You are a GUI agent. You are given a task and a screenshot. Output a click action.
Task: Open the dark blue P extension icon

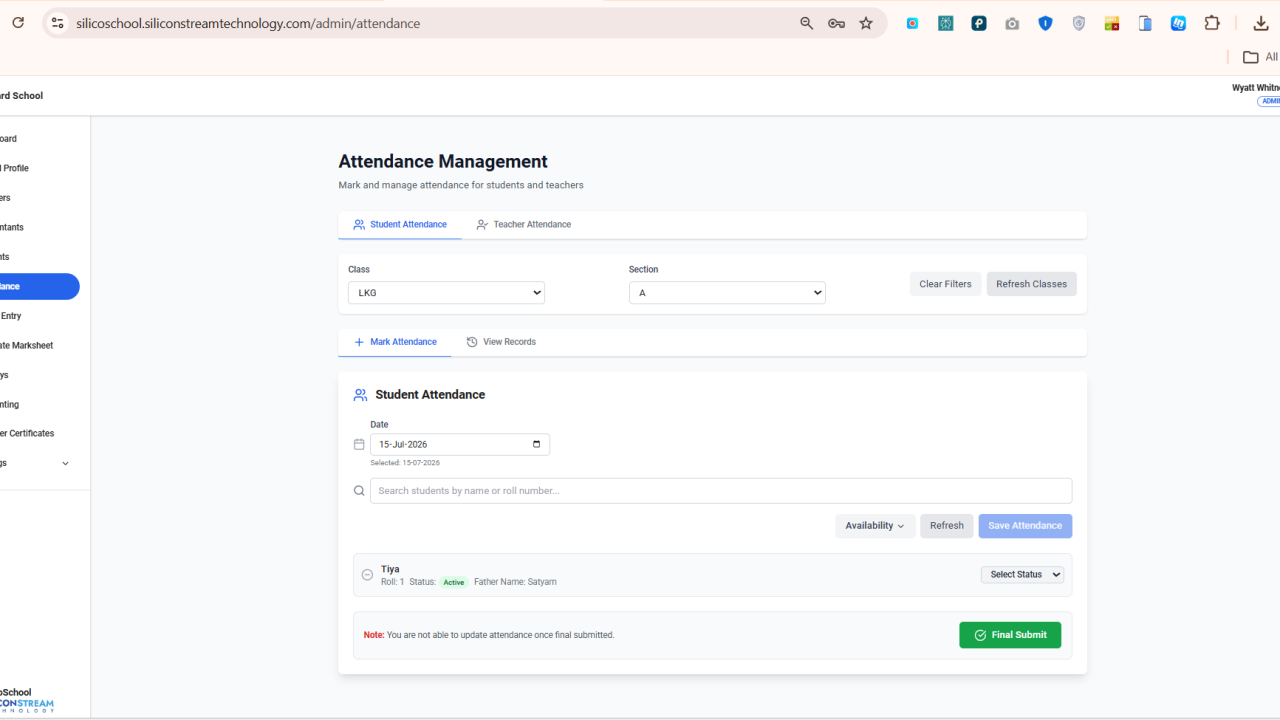coord(979,23)
